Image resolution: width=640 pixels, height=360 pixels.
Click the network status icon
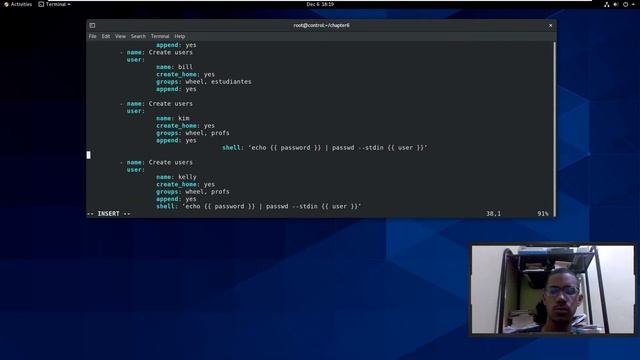click(607, 4)
